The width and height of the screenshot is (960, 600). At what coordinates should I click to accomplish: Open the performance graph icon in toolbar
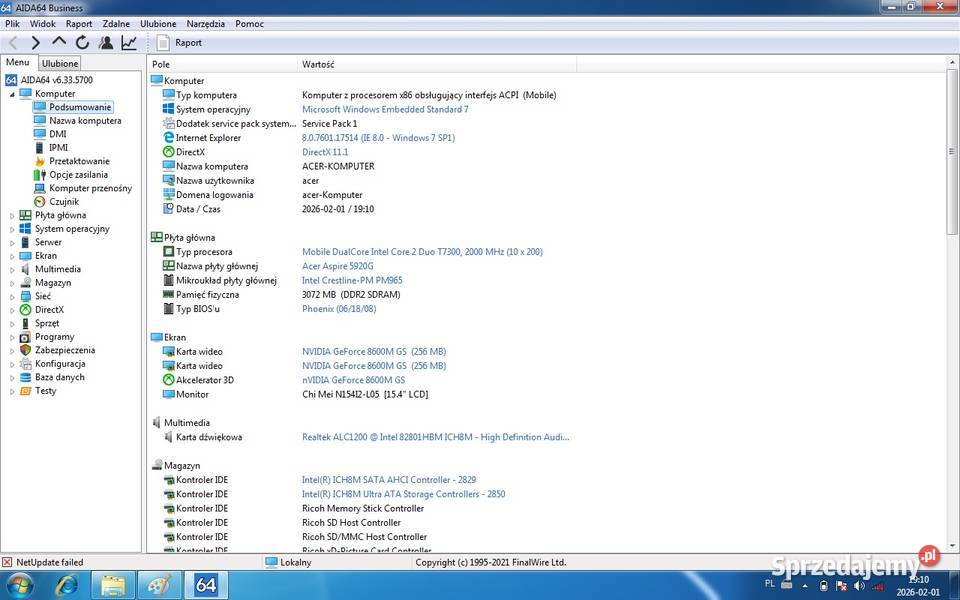[x=129, y=42]
